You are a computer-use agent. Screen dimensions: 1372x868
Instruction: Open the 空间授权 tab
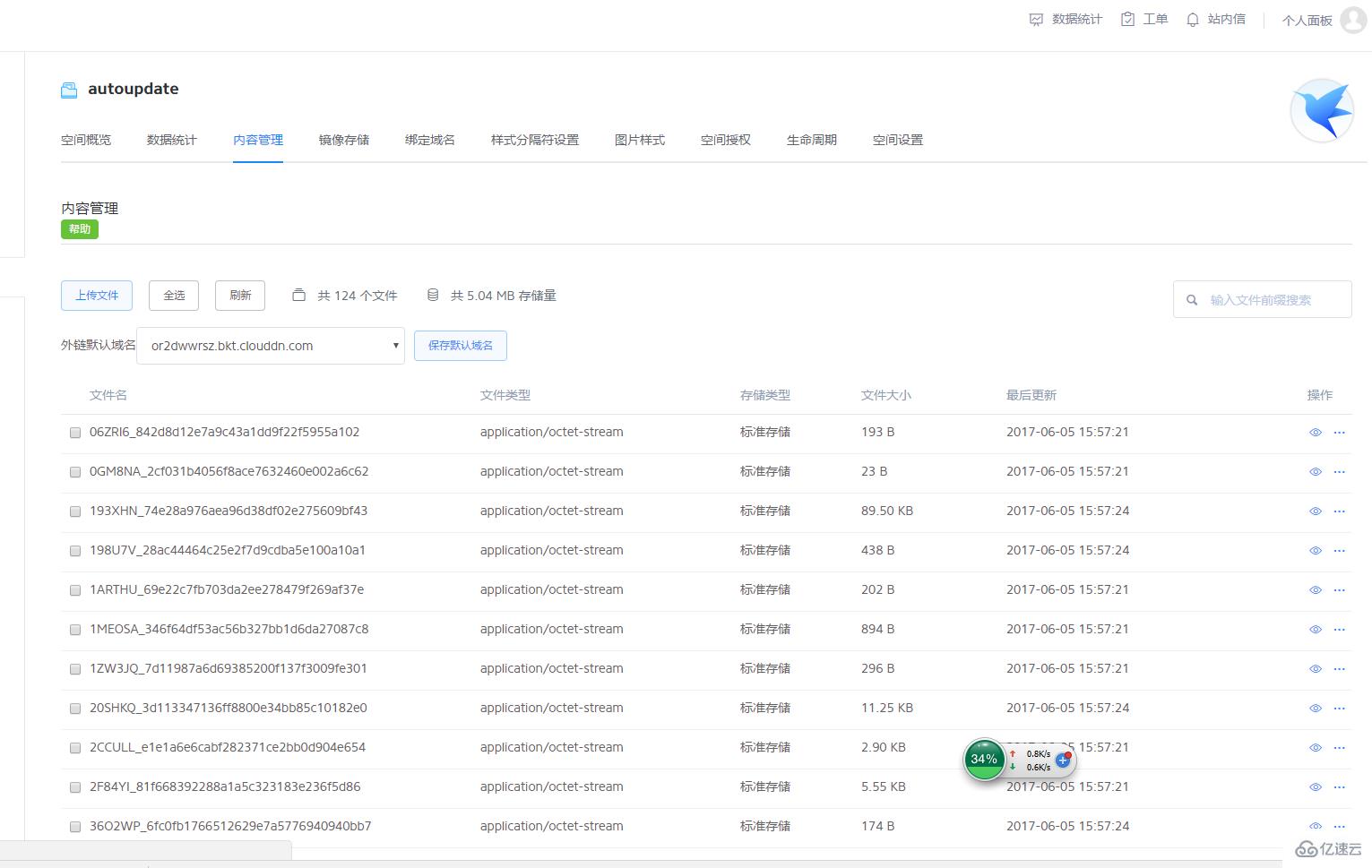(x=726, y=140)
